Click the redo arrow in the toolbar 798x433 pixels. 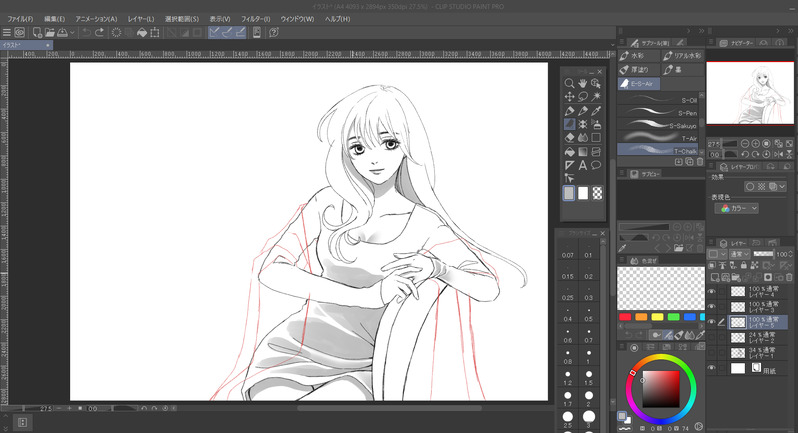pyautogui.click(x=100, y=32)
